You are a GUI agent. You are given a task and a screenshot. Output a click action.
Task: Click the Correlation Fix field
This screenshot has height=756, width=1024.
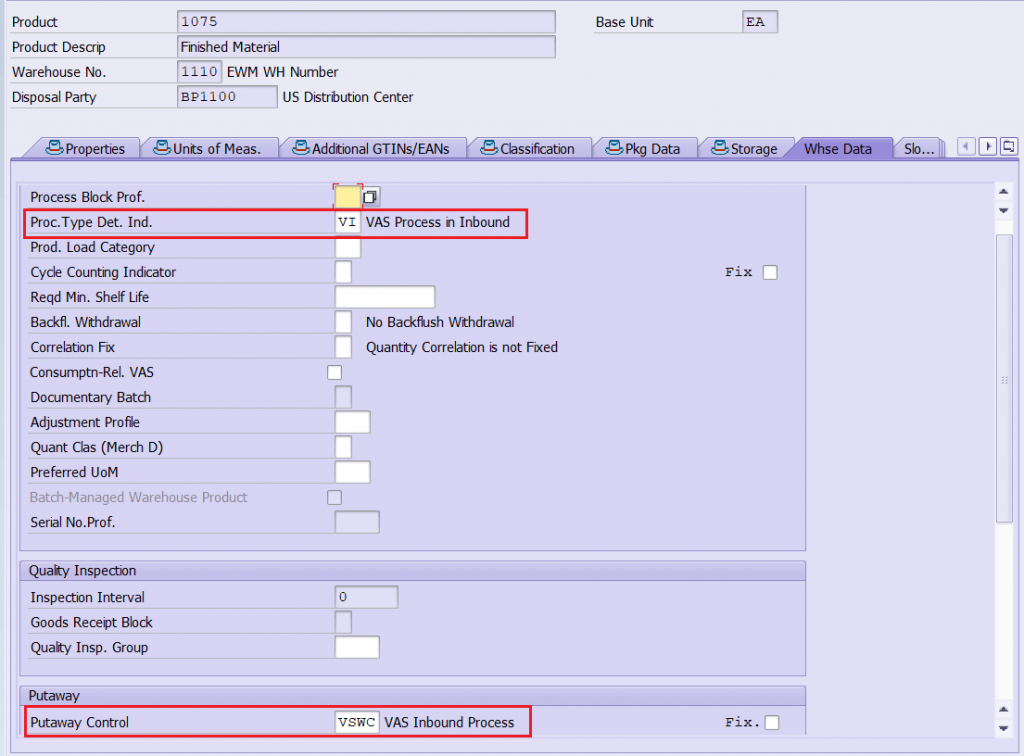tap(343, 347)
